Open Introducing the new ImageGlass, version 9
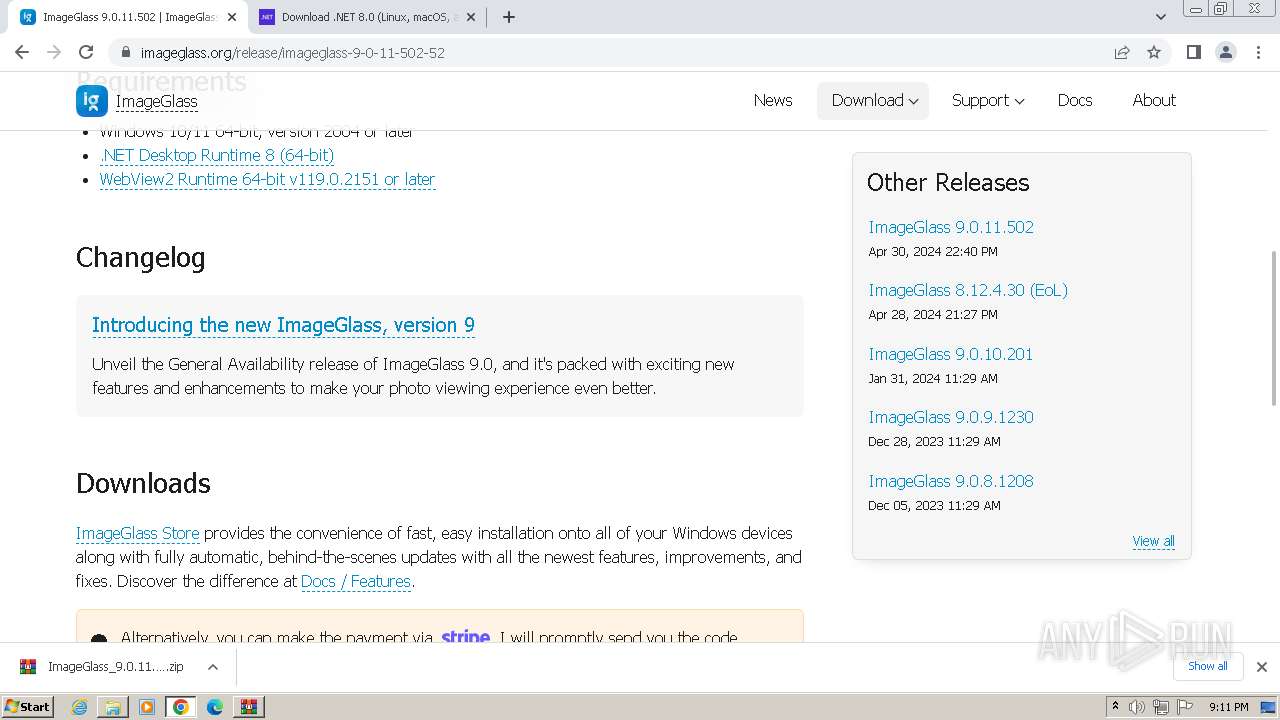The image size is (1280, 720). click(283, 325)
